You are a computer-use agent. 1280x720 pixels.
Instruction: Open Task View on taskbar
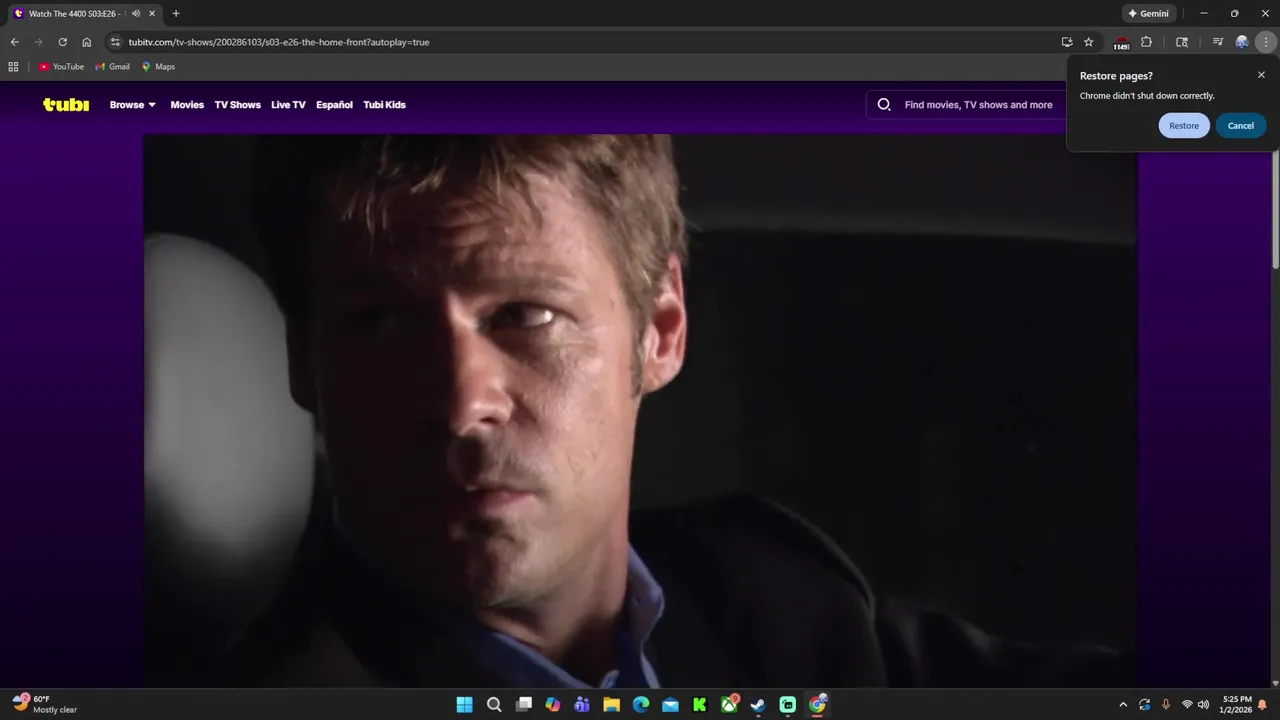[x=523, y=704]
